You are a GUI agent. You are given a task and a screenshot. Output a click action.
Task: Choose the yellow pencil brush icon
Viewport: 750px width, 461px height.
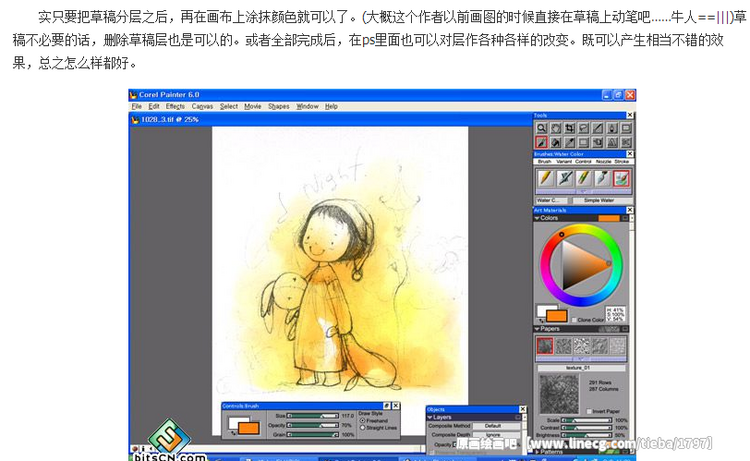pyautogui.click(x=545, y=178)
